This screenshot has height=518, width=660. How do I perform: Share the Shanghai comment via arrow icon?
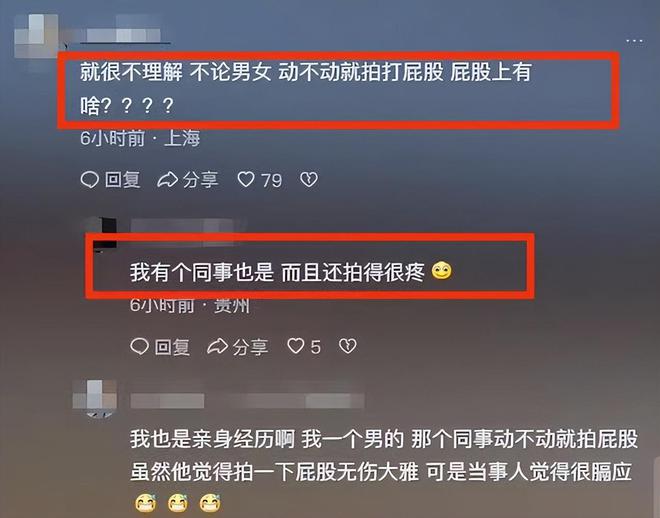coord(168,180)
